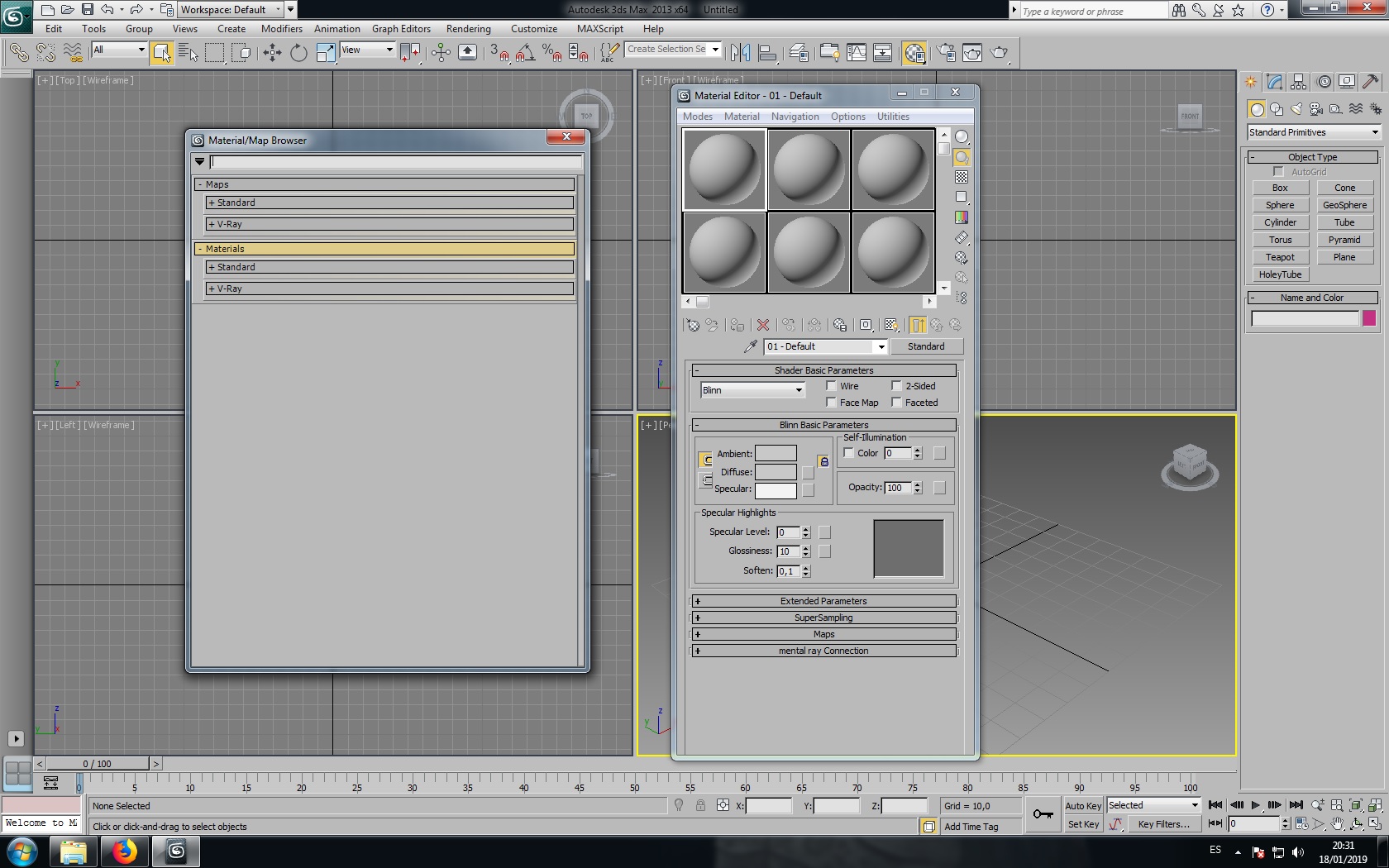Open the Material/Map Browser options arrow

tap(199, 161)
